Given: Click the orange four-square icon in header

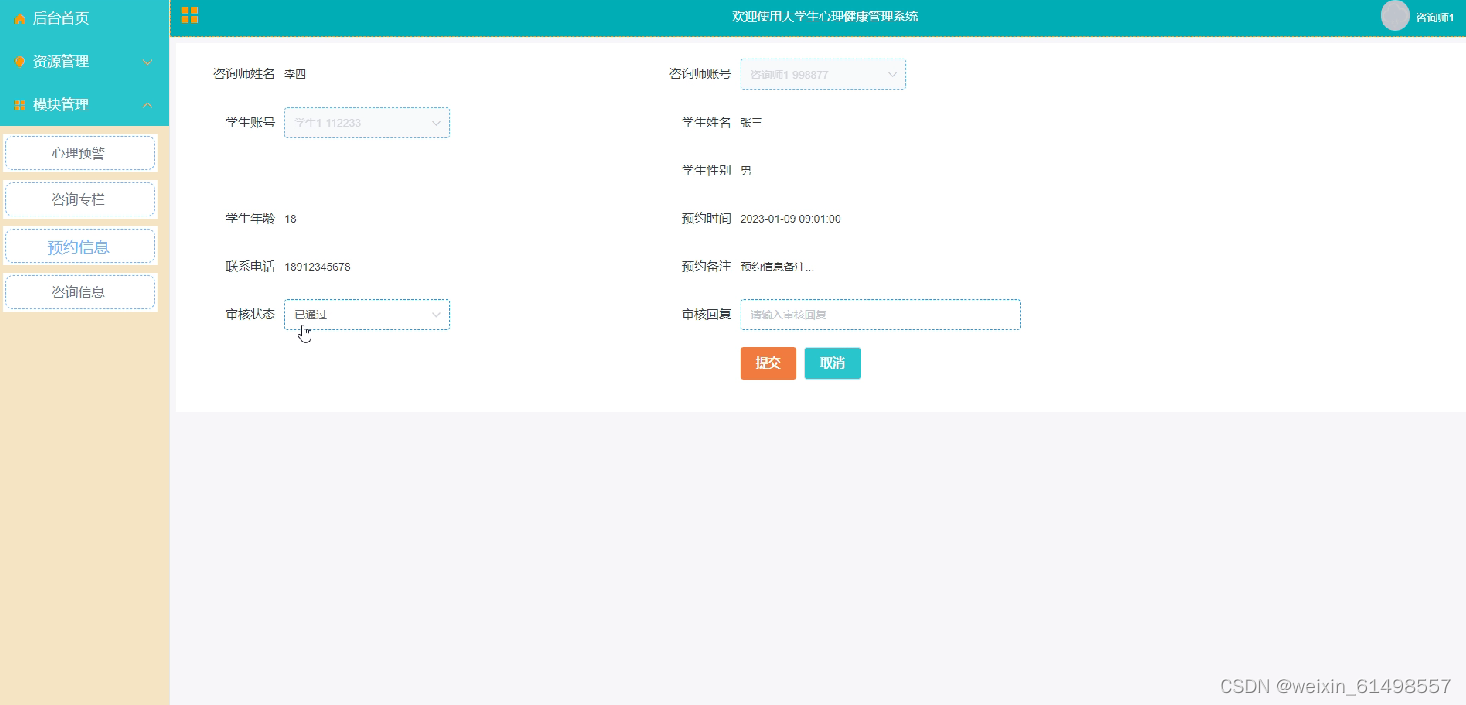Looking at the screenshot, I should pyautogui.click(x=190, y=15).
